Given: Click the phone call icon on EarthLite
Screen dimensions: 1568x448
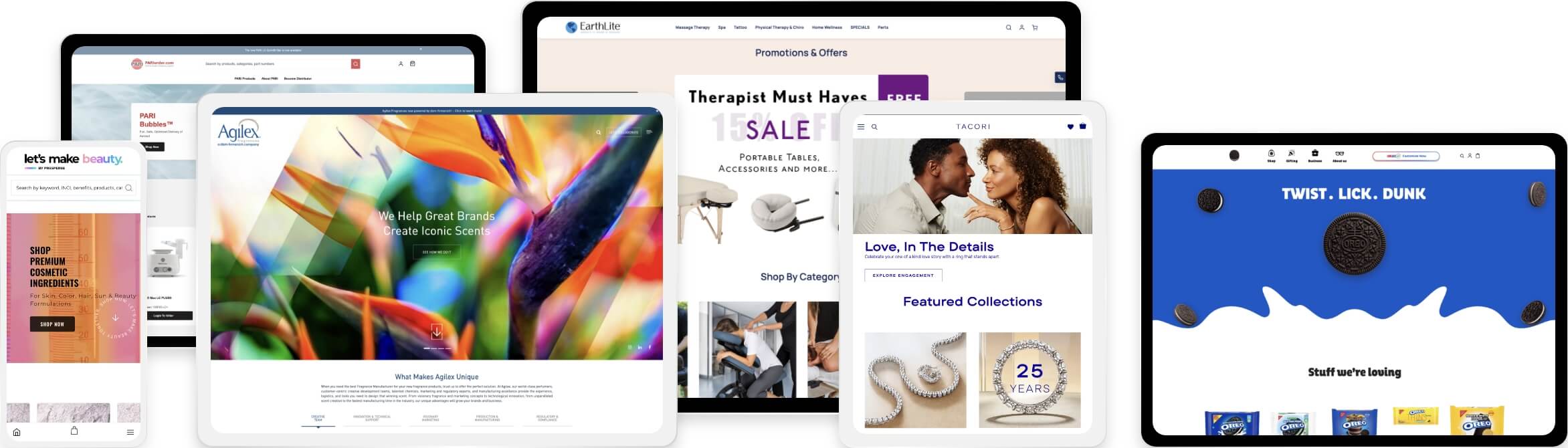Looking at the screenshot, I should coord(1060,78).
